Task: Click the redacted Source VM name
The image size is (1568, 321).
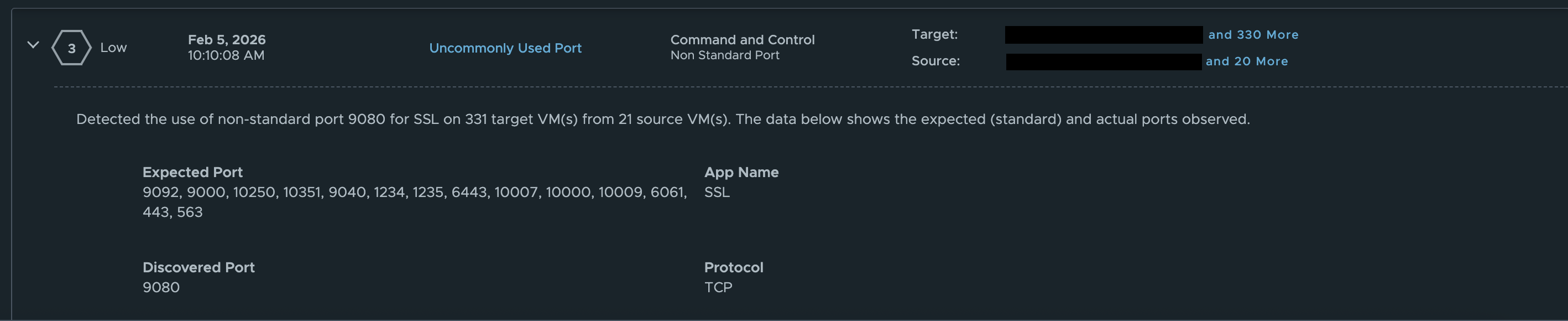Action: (1103, 61)
